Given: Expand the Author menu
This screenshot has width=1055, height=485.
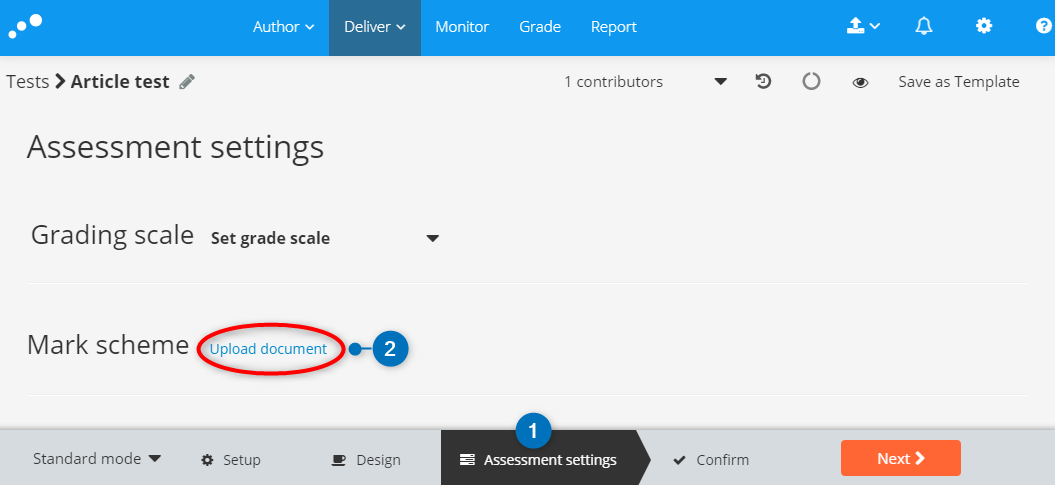Looking at the screenshot, I should [x=283, y=27].
